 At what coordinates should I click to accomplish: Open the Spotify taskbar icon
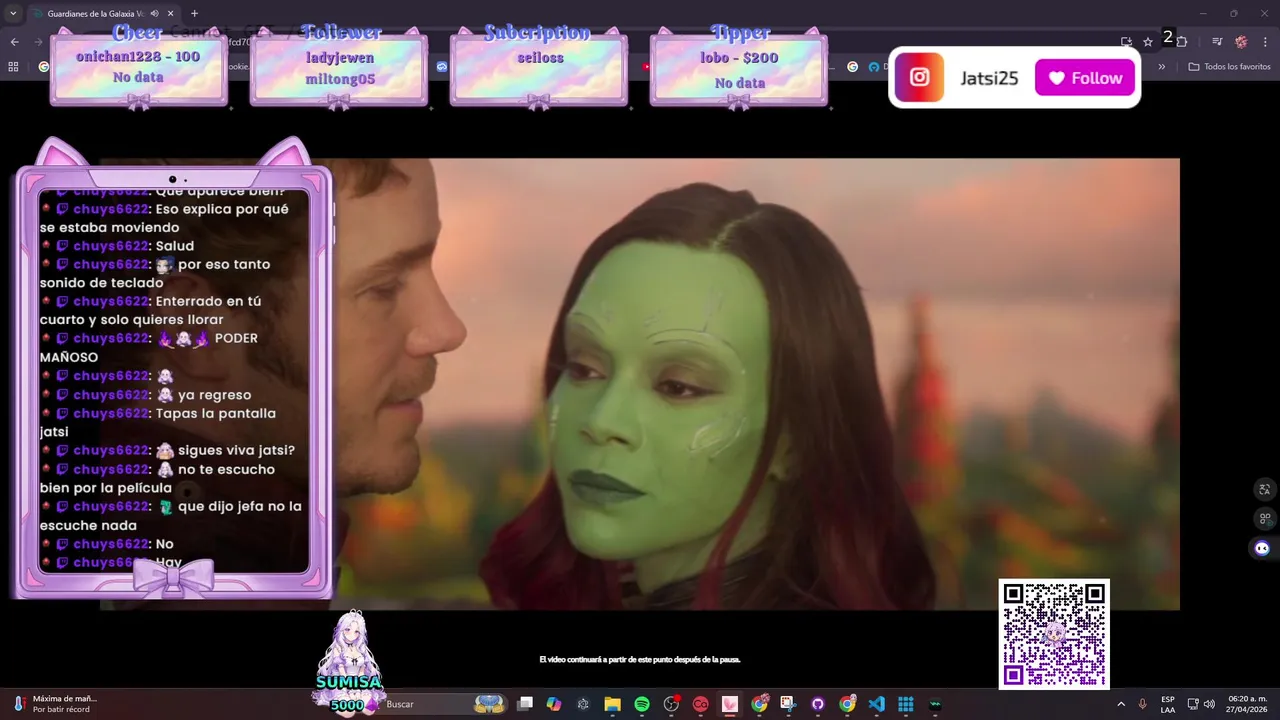(x=642, y=704)
